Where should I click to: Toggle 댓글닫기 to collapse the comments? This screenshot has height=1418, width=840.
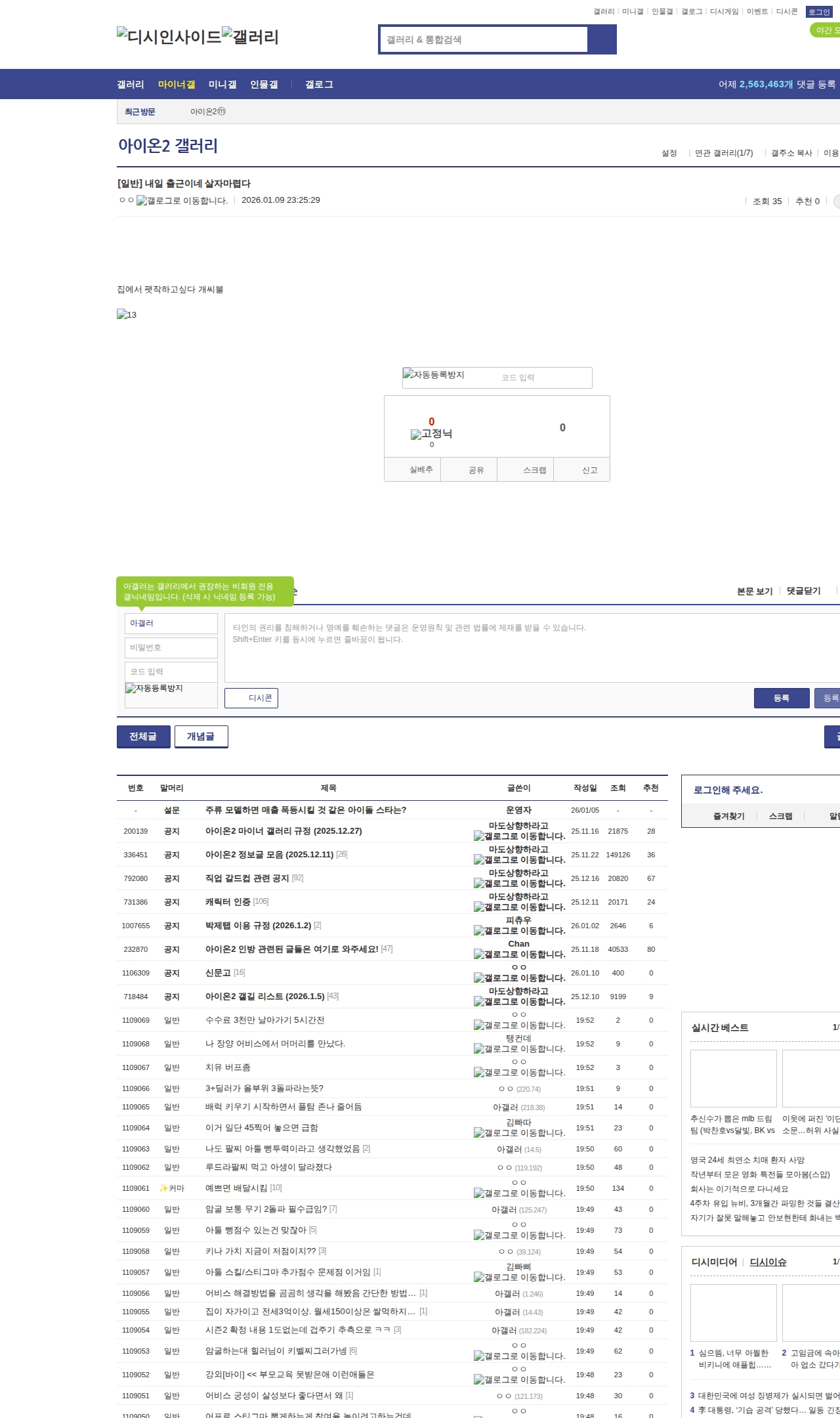(x=804, y=591)
